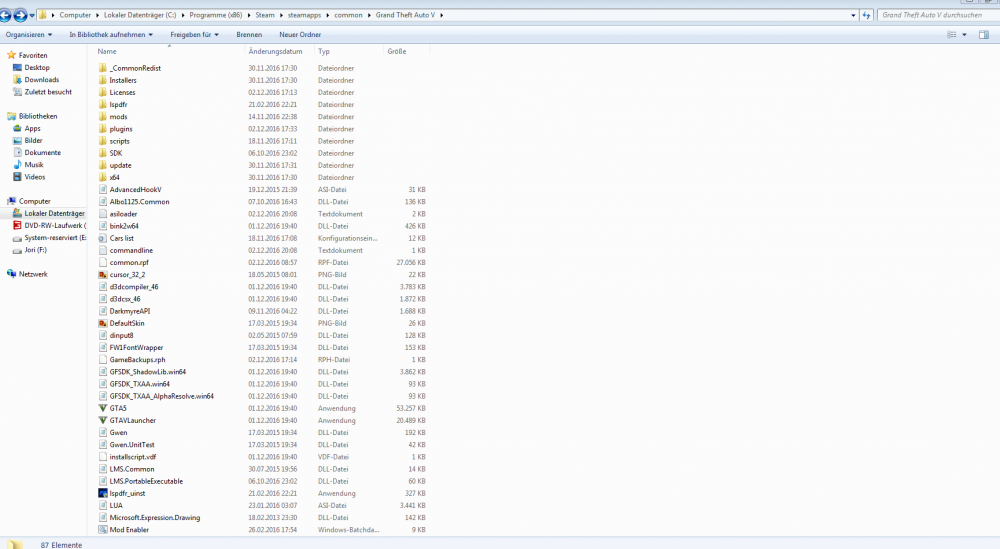Select the plugins folder icon
This screenshot has width=1000, height=549.
[103, 129]
